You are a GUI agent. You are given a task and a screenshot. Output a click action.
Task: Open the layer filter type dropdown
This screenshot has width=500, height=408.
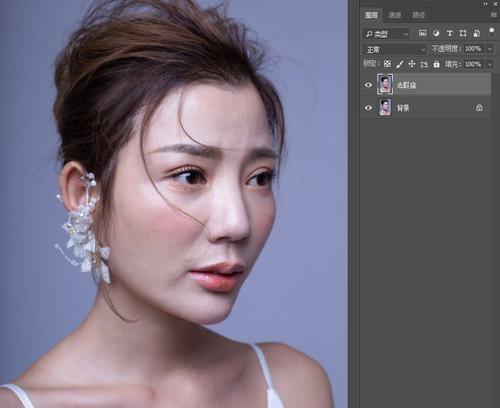pyautogui.click(x=386, y=34)
